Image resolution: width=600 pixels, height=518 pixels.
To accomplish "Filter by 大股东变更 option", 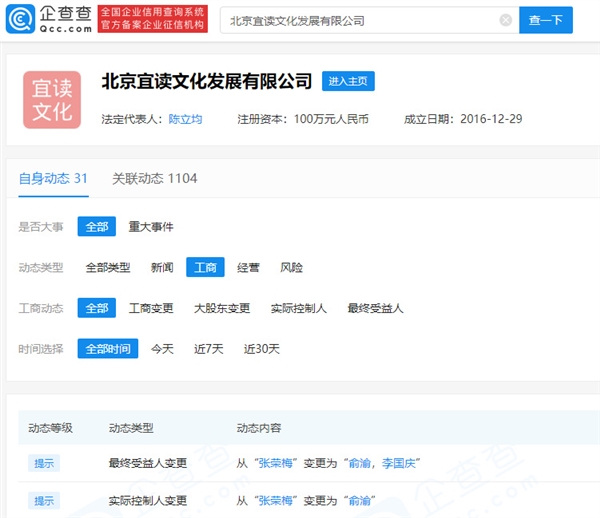I will [222, 308].
